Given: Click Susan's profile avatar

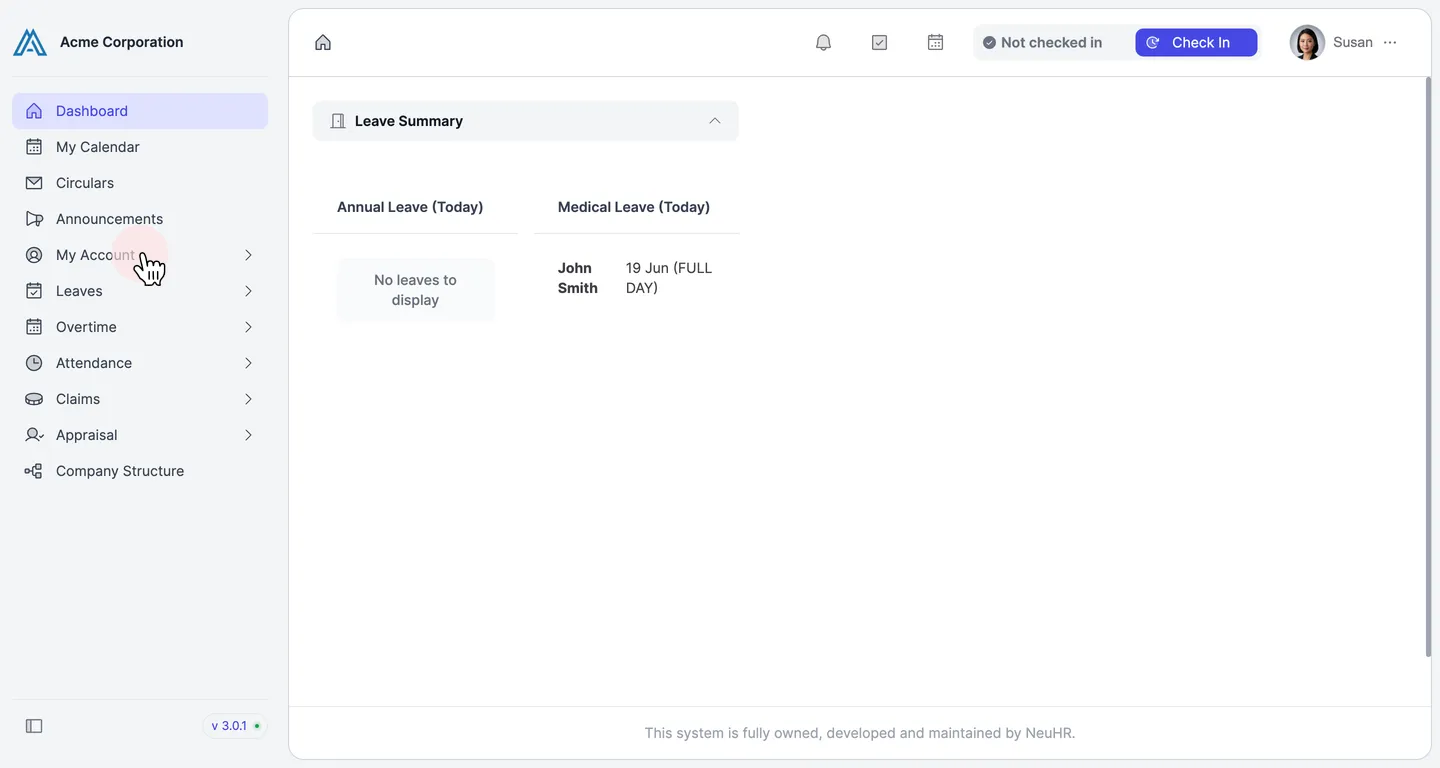Looking at the screenshot, I should coord(1307,42).
